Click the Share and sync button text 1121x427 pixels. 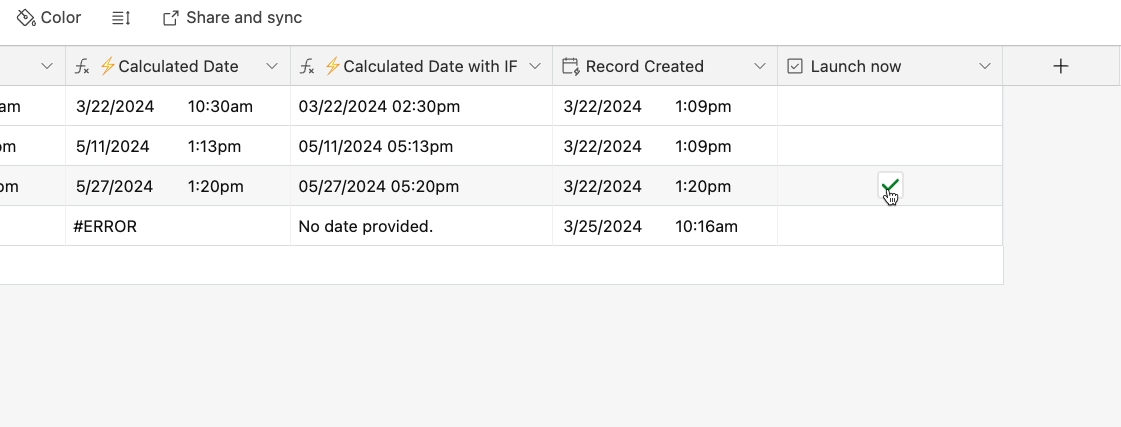tap(244, 18)
